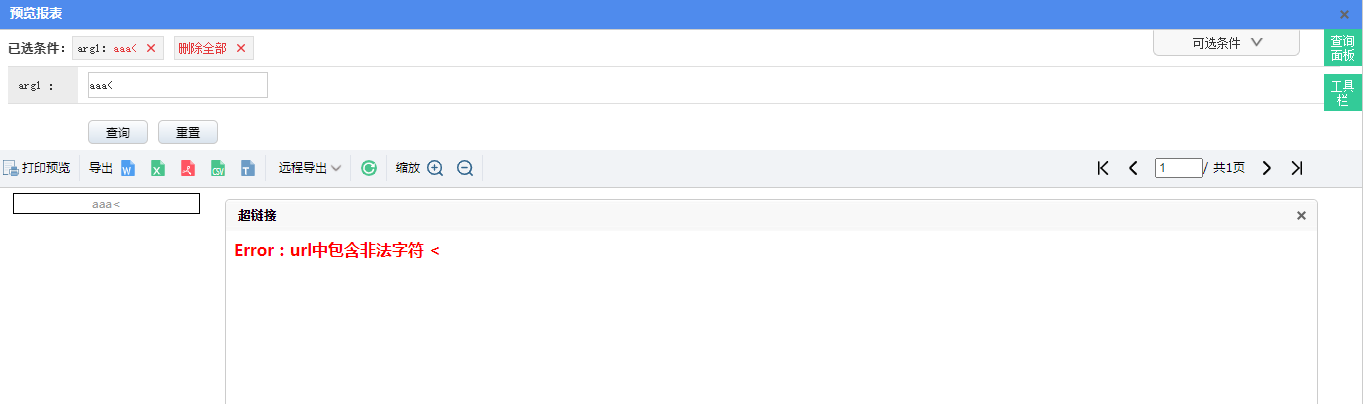
Task: Export the report to Excel
Action: (157, 168)
